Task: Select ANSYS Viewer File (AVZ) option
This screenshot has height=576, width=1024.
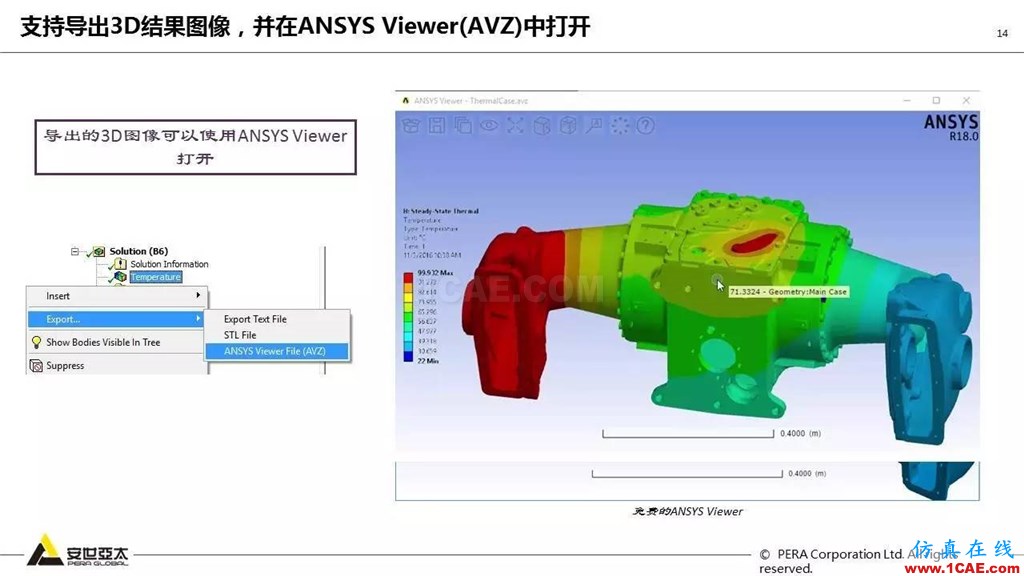Action: (277, 351)
